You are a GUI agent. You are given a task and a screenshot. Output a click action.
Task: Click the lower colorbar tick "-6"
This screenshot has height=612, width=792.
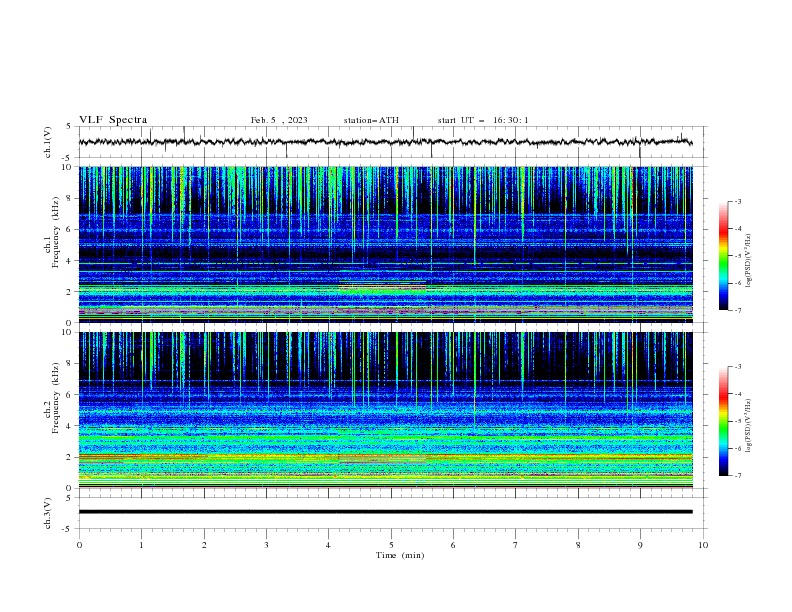(738, 448)
